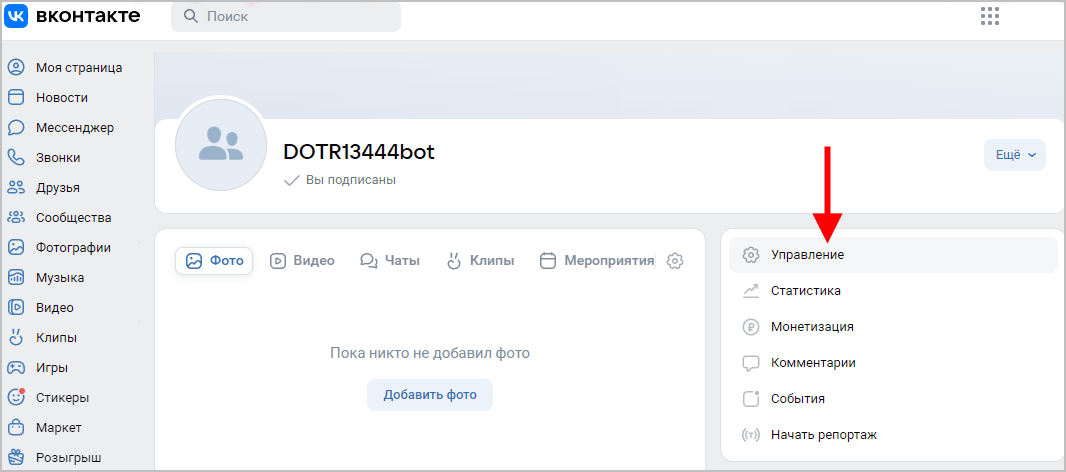The width and height of the screenshot is (1066, 472).
Task: Switch to the Чаты tab
Action: click(x=390, y=260)
